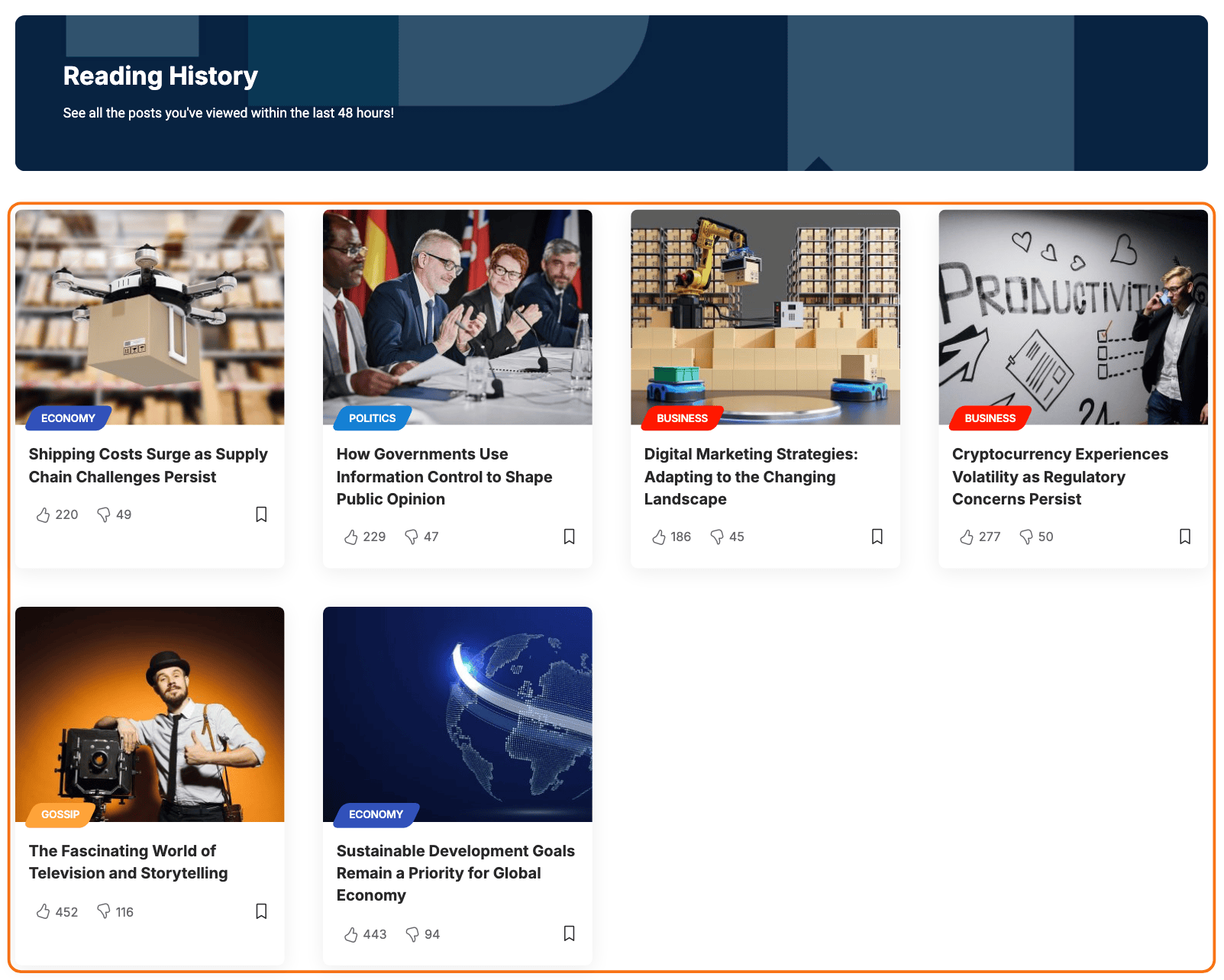Screen dimensions: 1224x980
Task: Open The Fascinating World of Television title
Action: tap(128, 862)
